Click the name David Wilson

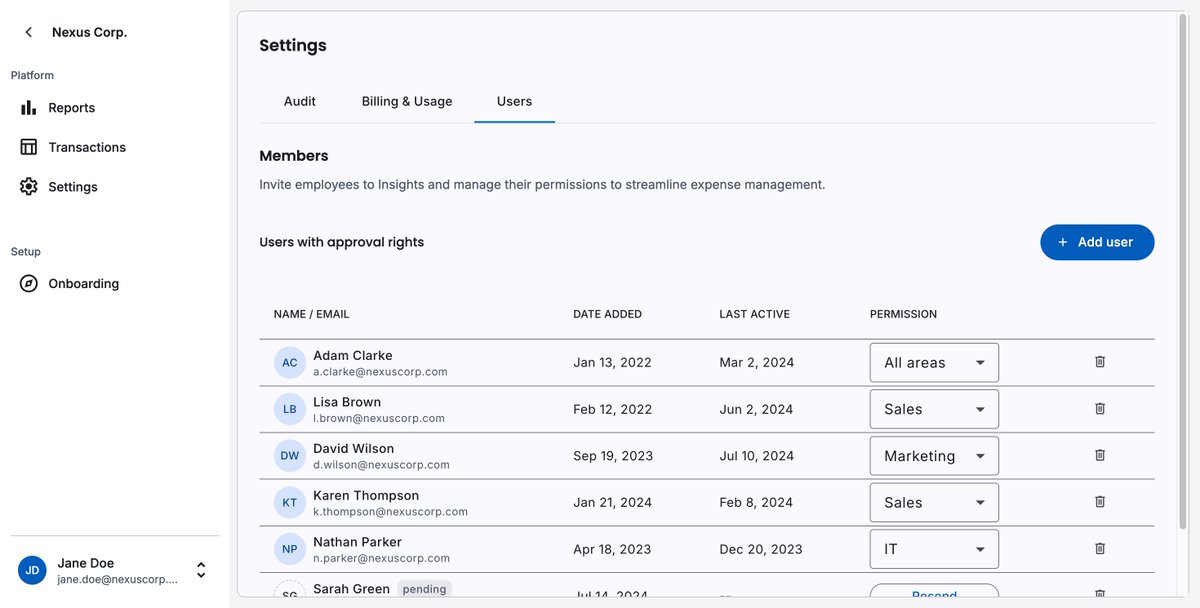pos(353,448)
